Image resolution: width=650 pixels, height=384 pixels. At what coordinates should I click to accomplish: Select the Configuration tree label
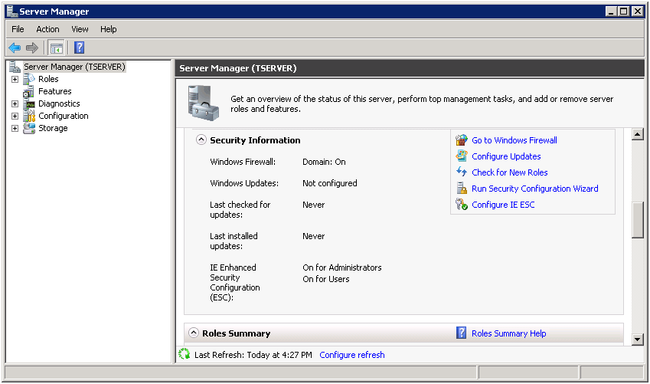click(63, 116)
